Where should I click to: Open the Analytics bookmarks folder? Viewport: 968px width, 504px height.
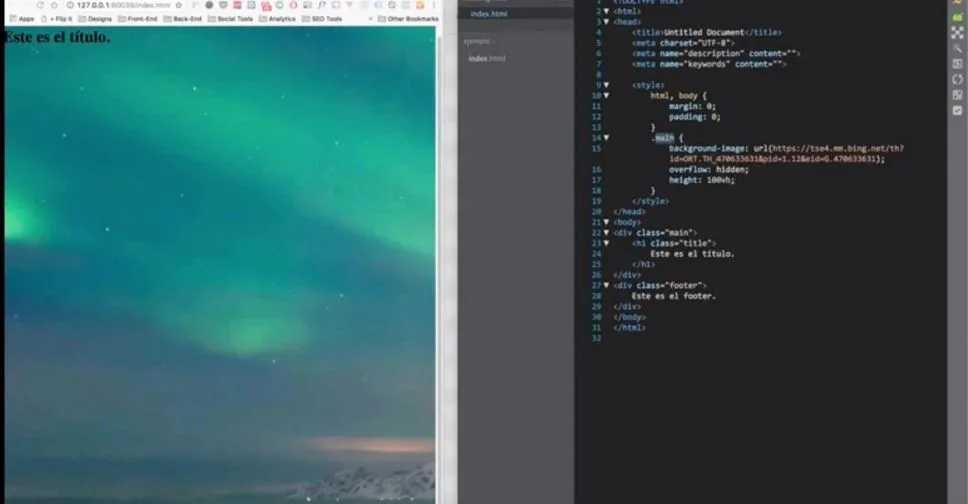(277, 19)
